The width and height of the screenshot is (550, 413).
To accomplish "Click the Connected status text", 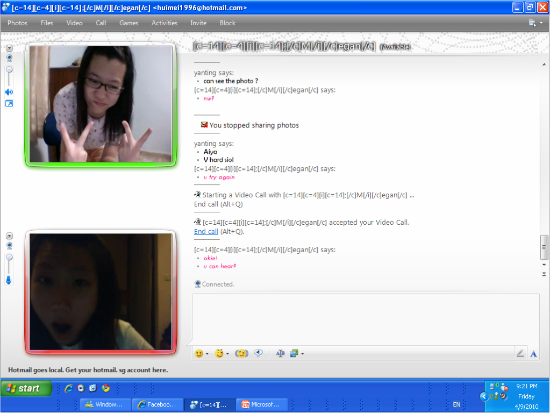I will click(x=218, y=284).
